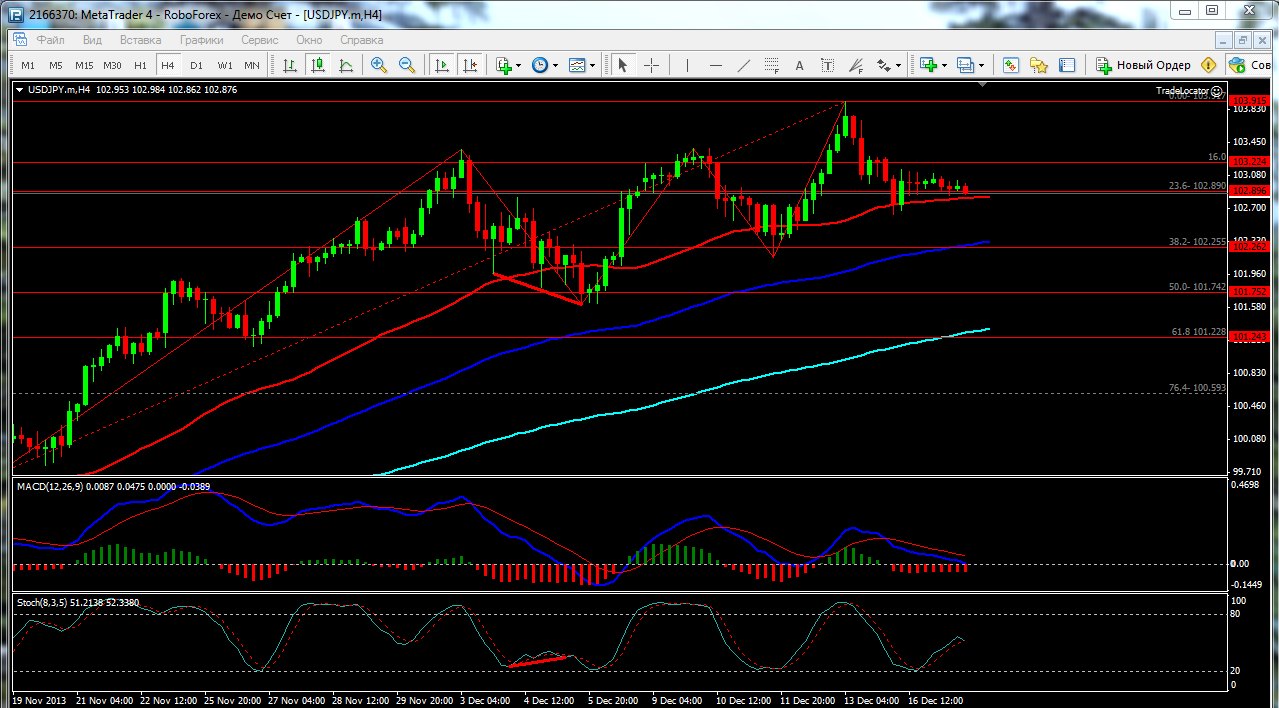Open the Вид menu
The height and width of the screenshot is (708, 1279).
pyautogui.click(x=92, y=40)
